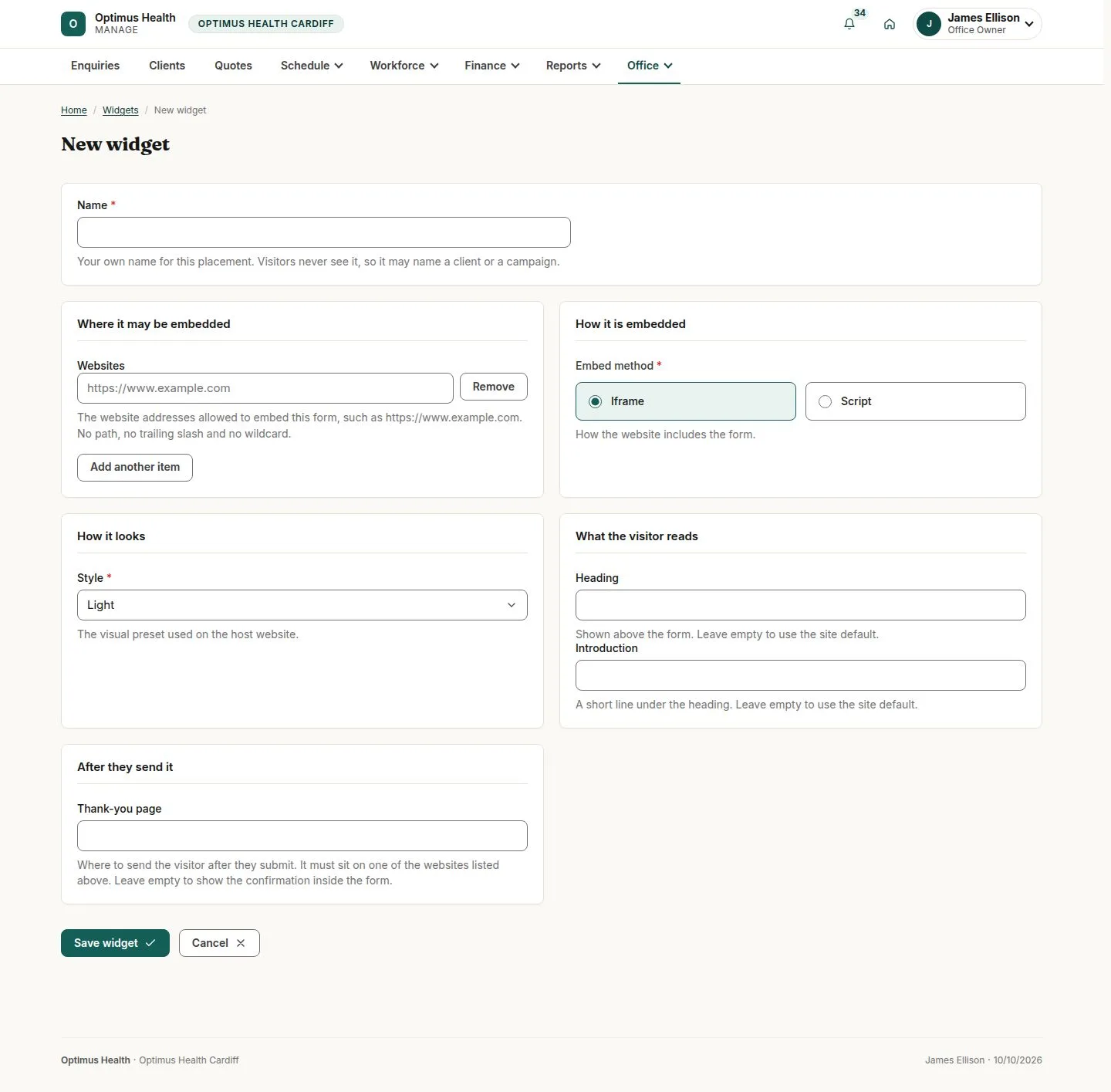Click the 'New widget' breadcrumb text

(180, 110)
